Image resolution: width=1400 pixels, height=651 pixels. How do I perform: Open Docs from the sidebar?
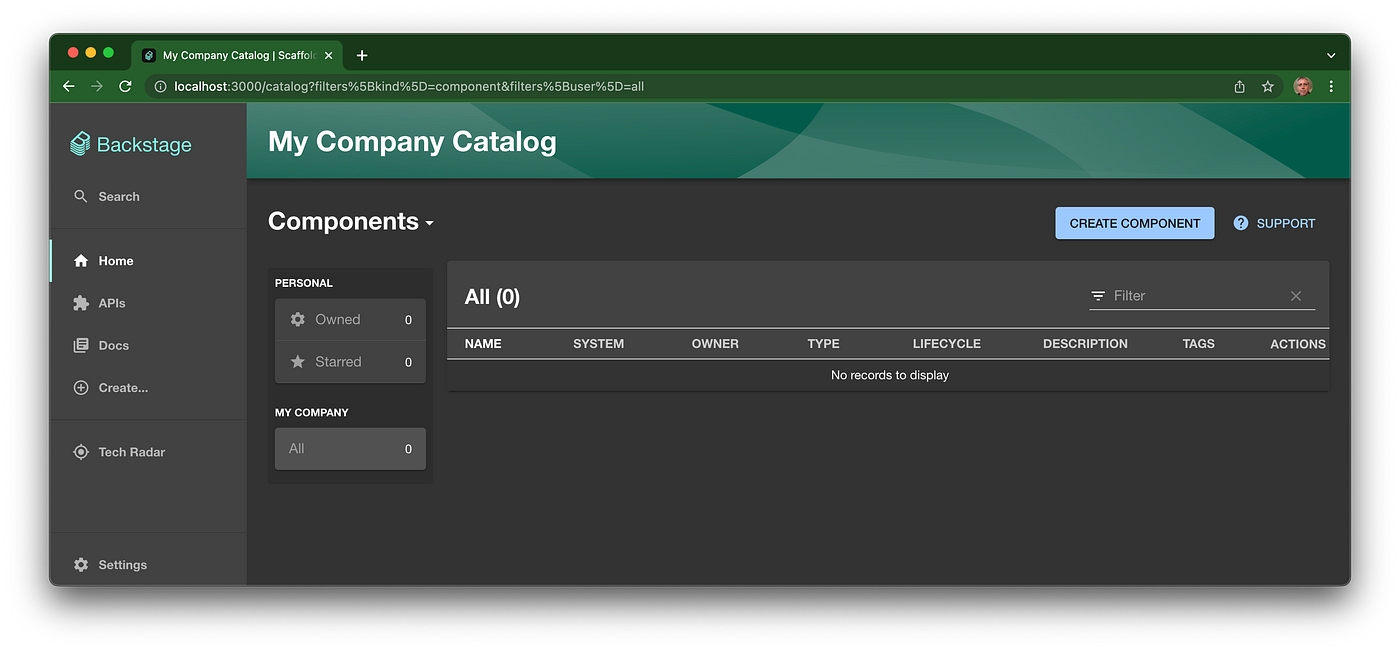pyautogui.click(x=148, y=345)
